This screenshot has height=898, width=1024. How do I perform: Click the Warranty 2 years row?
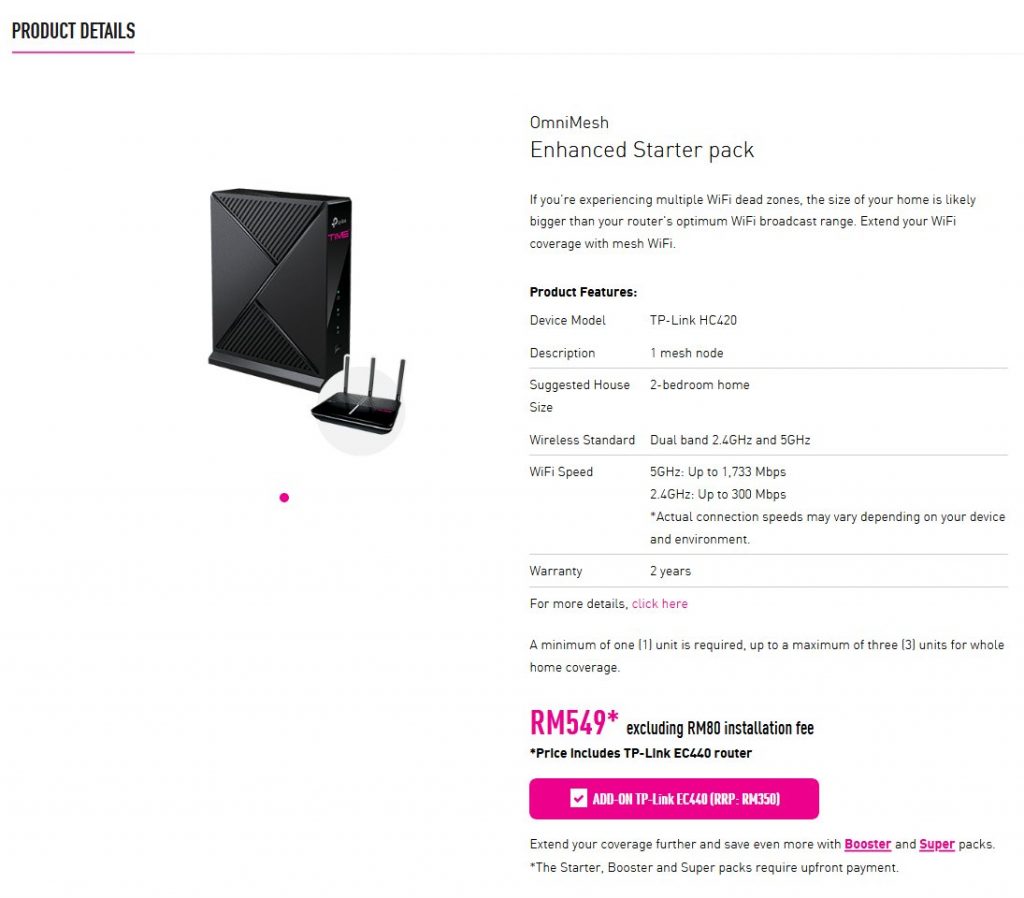[x=769, y=571]
